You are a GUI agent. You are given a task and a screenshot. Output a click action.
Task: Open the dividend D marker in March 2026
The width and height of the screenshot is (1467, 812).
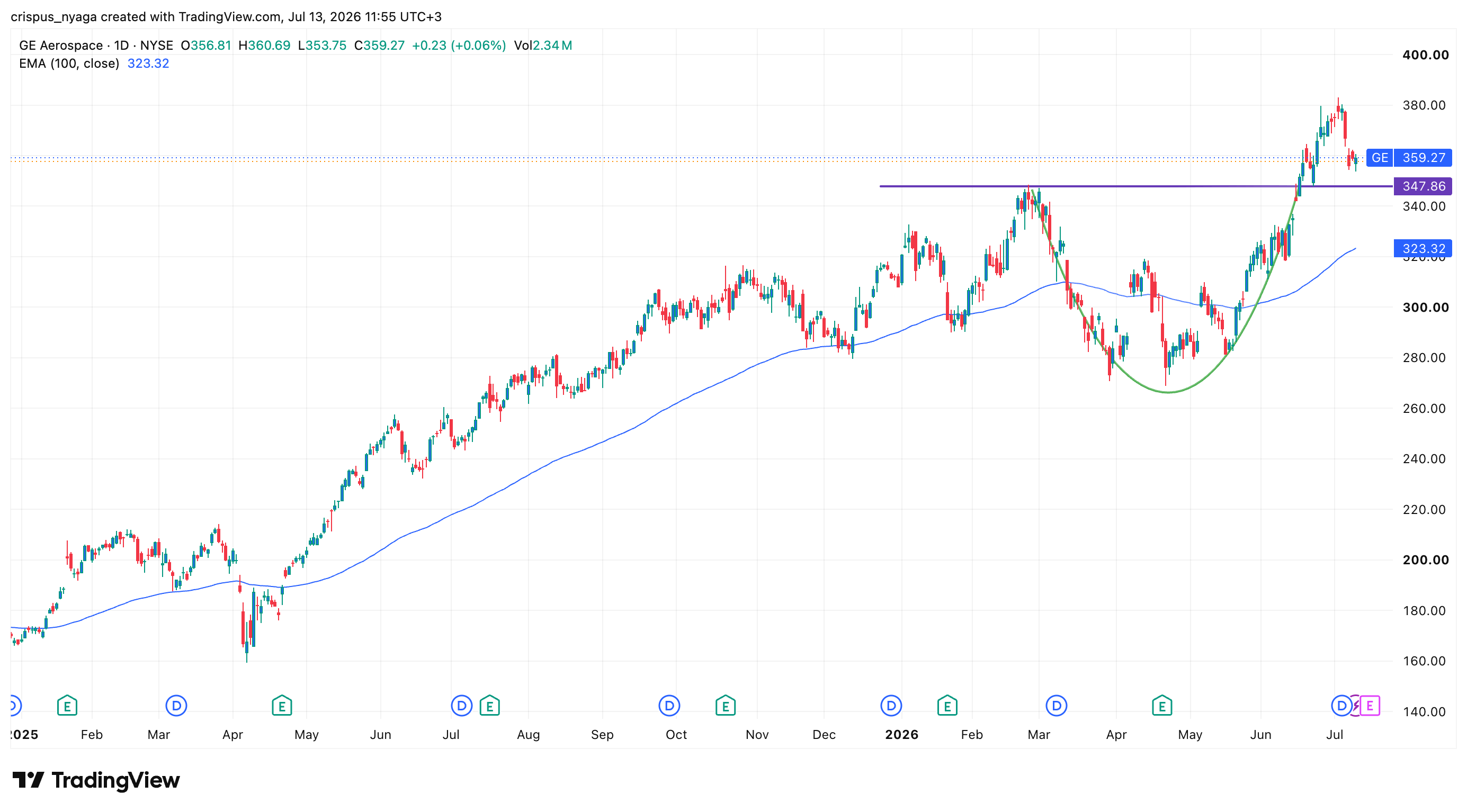pos(1057,706)
